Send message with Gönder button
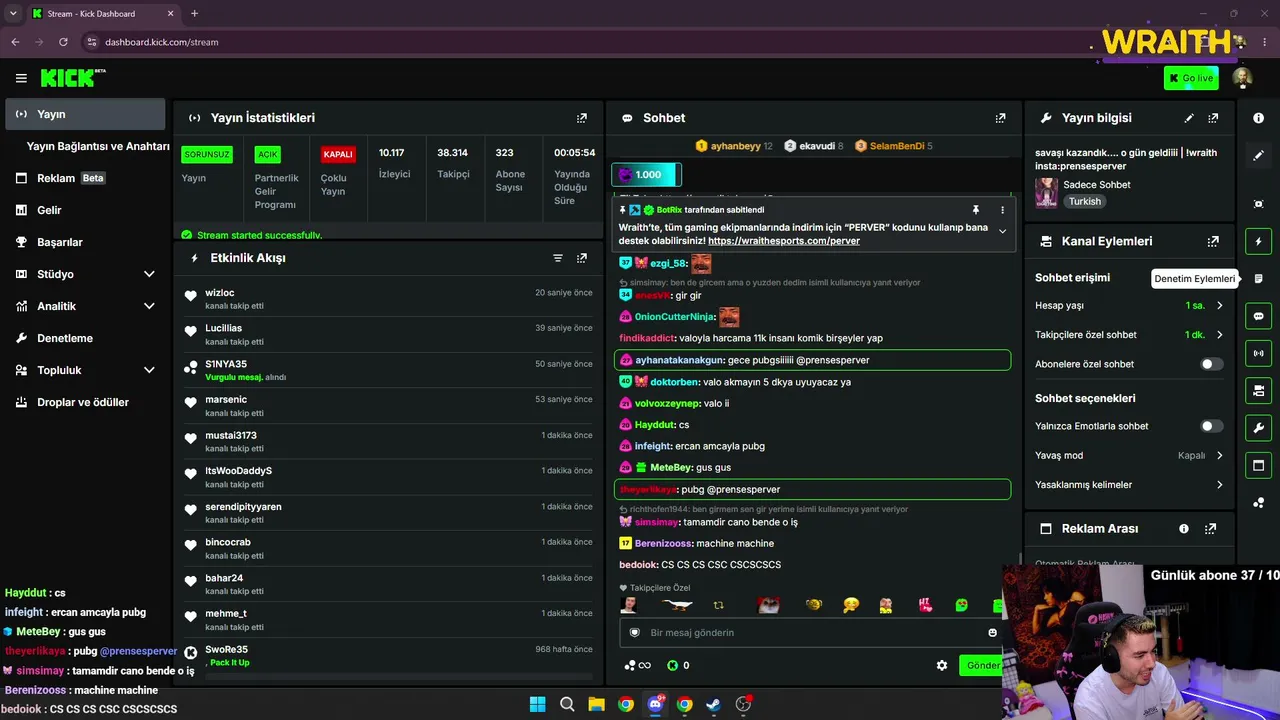The width and height of the screenshot is (1280, 720). pyautogui.click(x=982, y=665)
